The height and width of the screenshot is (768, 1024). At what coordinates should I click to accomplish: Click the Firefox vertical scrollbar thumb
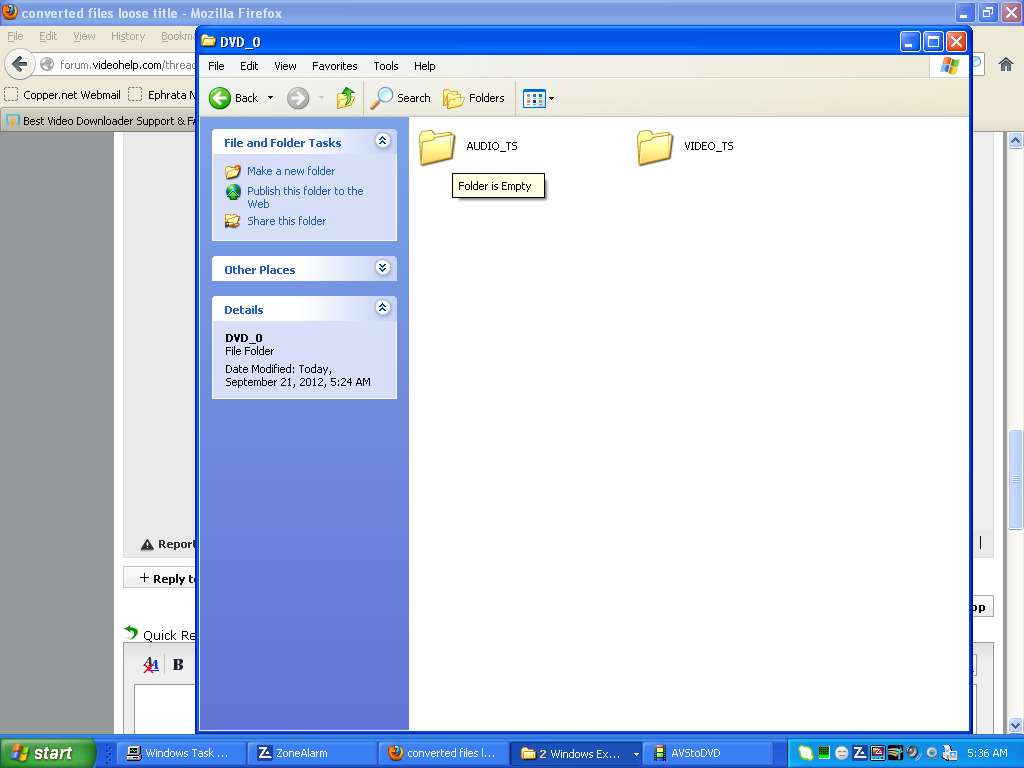click(1016, 480)
